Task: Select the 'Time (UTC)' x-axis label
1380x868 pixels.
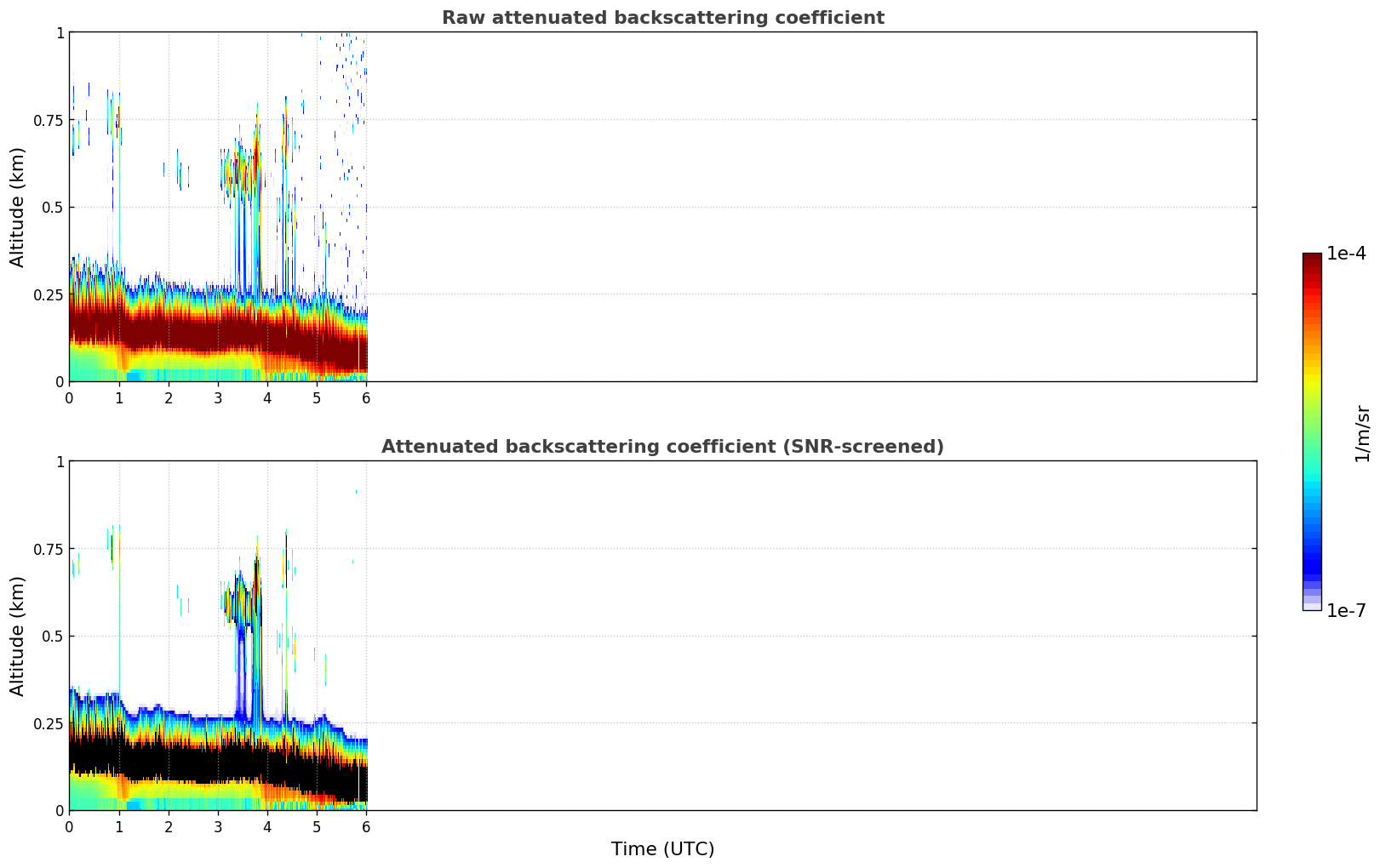Action: (662, 849)
